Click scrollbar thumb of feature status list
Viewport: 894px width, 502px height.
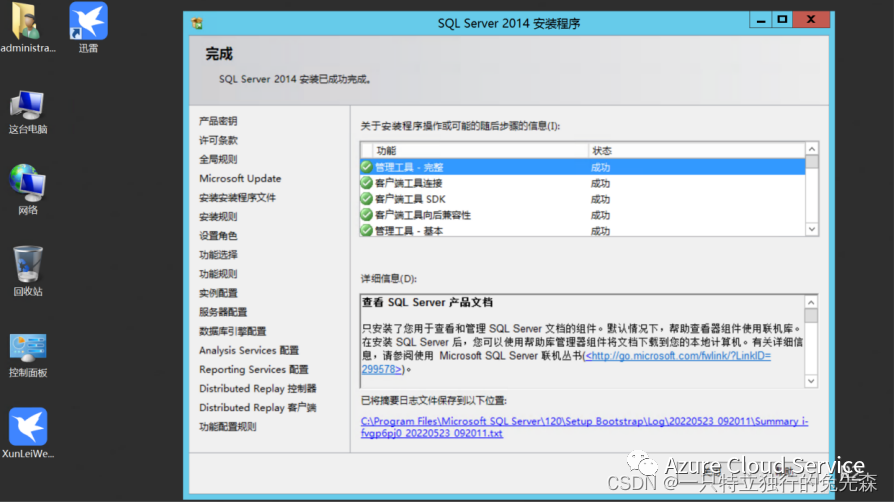[x=812, y=162]
